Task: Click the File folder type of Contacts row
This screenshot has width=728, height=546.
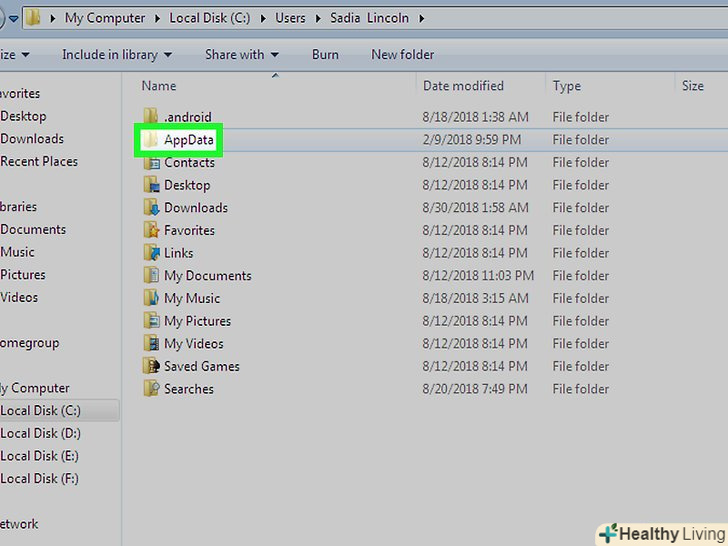Action: tap(580, 162)
